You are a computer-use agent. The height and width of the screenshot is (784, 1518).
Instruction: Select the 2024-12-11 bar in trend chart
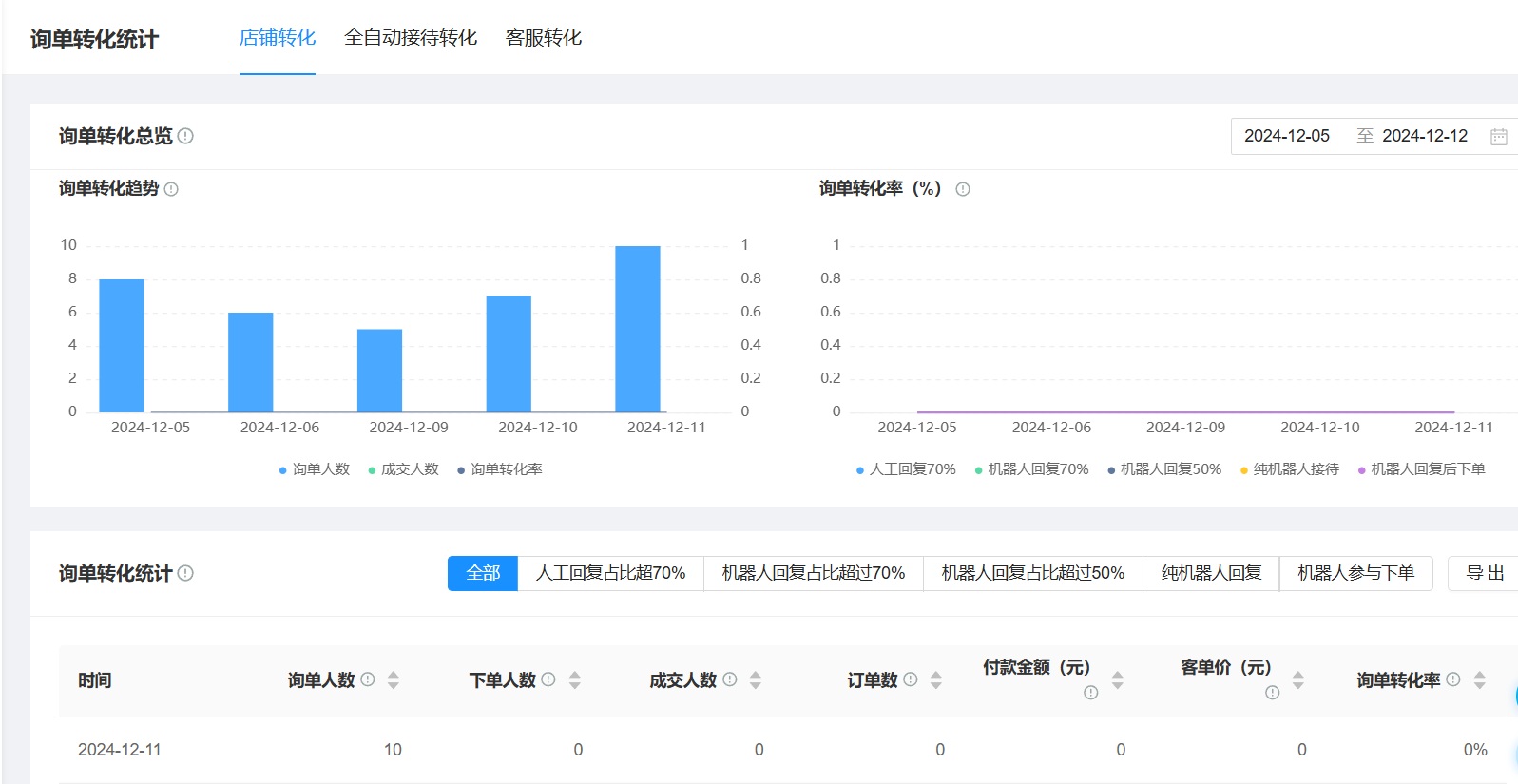(x=638, y=329)
